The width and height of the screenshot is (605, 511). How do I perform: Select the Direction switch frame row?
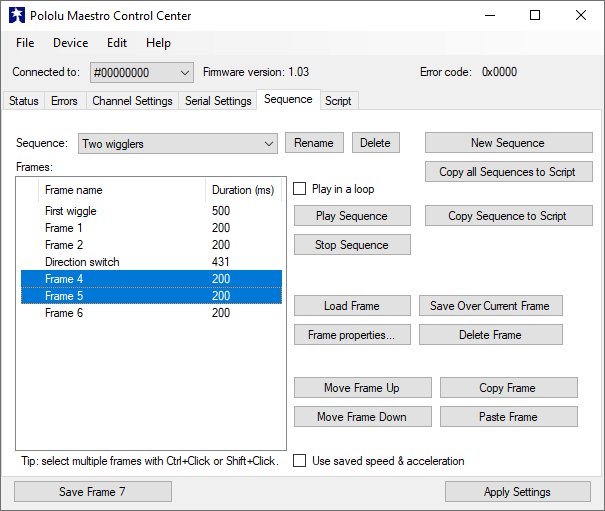[x=82, y=262]
